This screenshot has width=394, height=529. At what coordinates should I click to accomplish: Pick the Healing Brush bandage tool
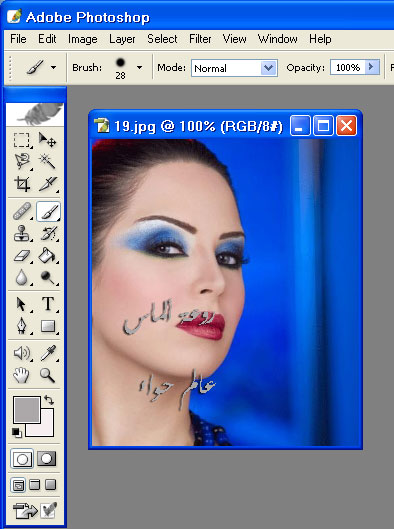(22, 211)
